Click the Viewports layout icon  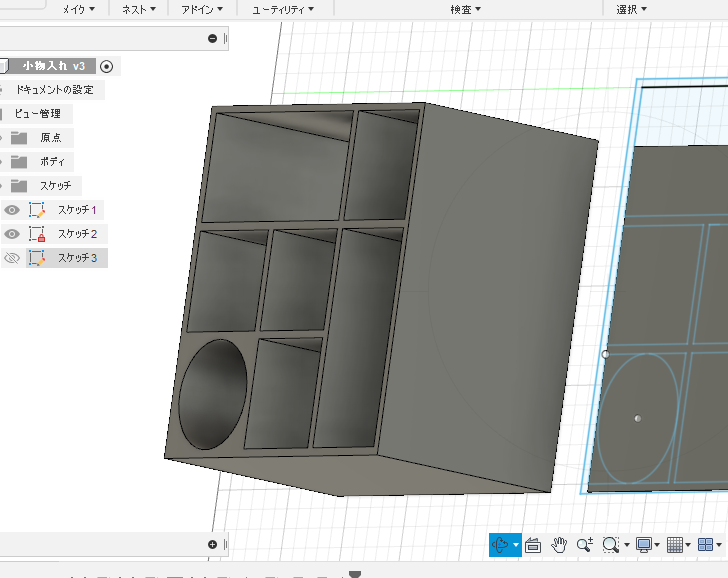click(x=706, y=545)
